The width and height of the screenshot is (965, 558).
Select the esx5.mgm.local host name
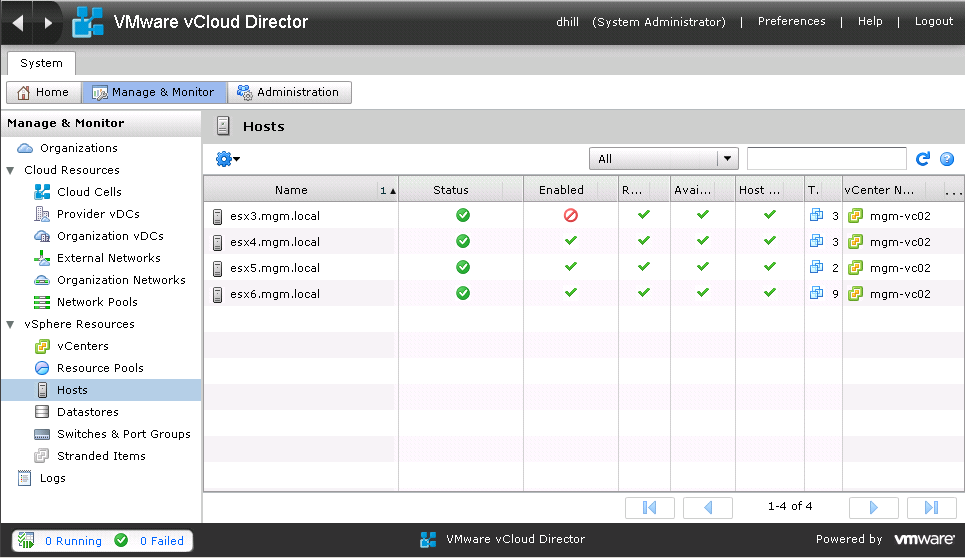tap(275, 268)
